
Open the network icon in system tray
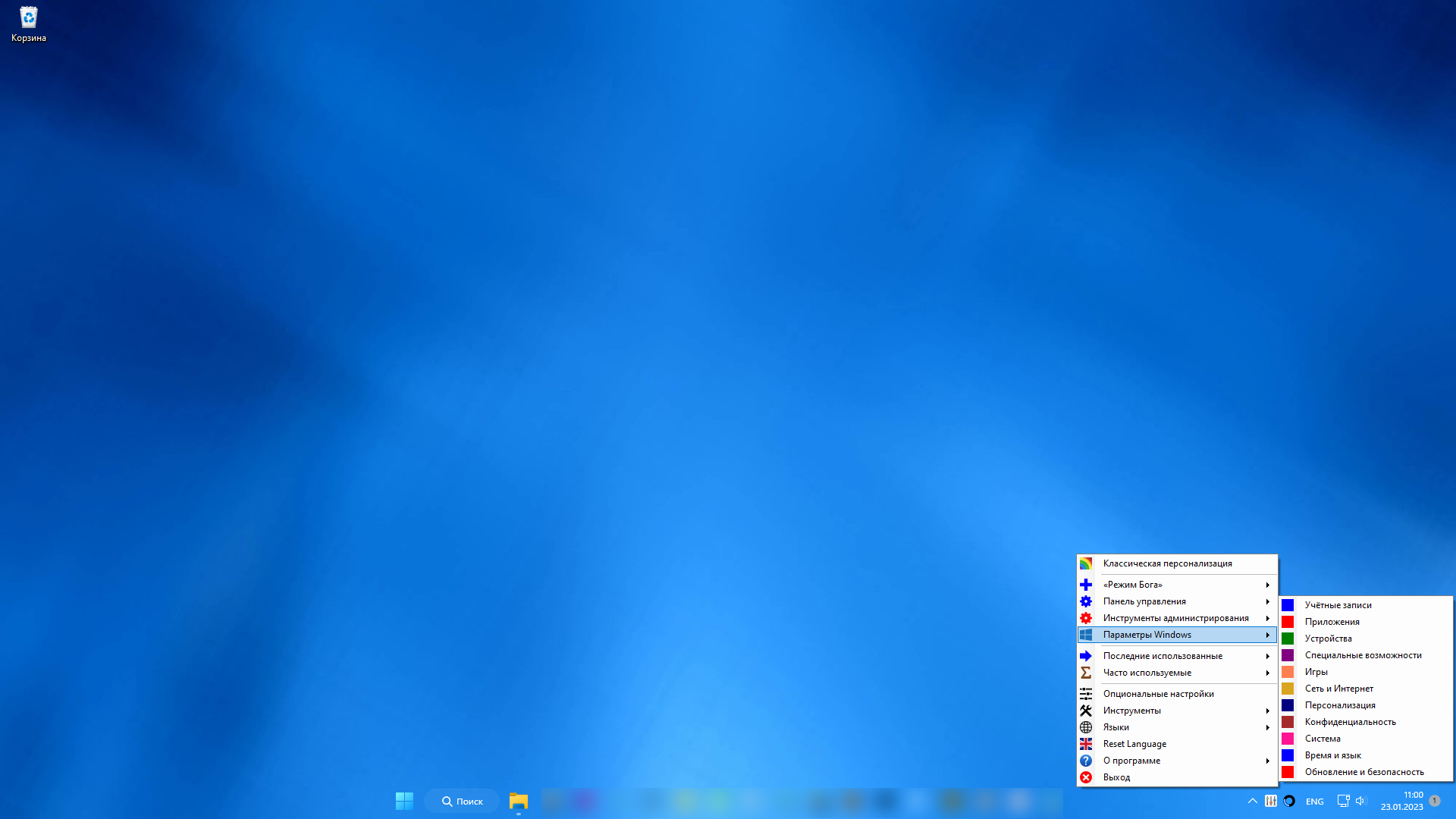coord(1343,801)
